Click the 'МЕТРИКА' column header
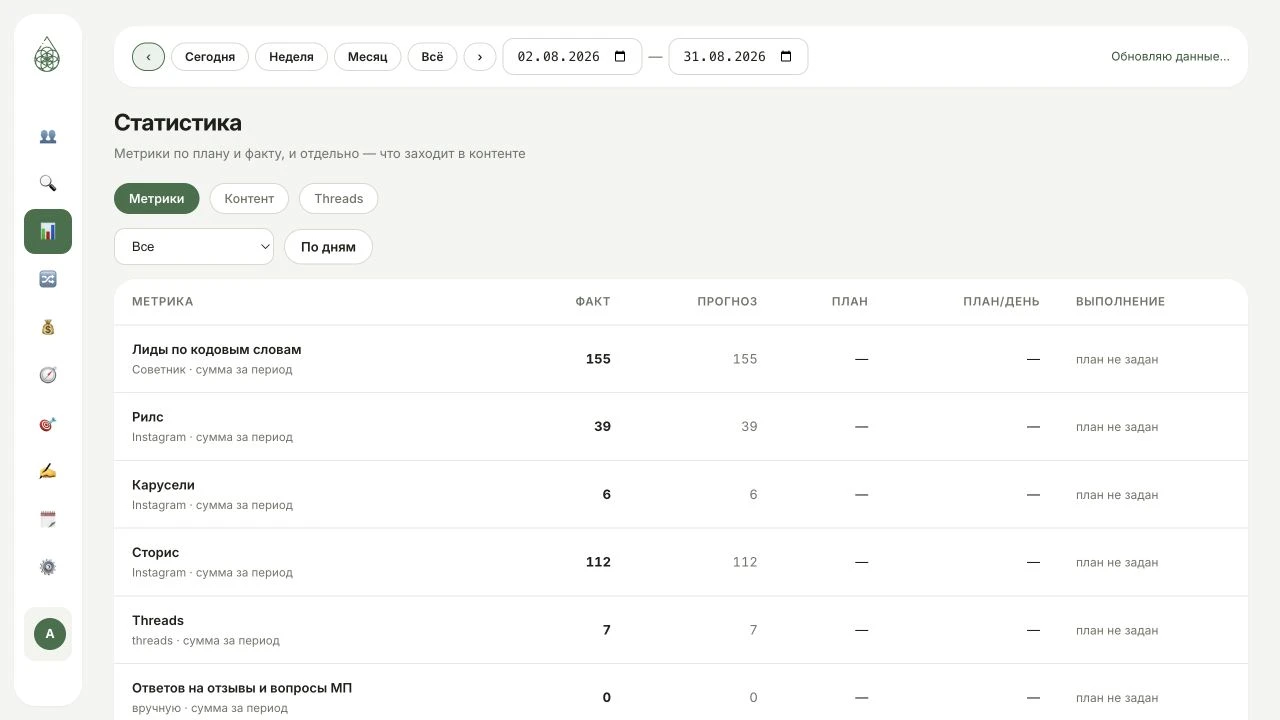Image resolution: width=1280 pixels, height=720 pixels. [162, 302]
